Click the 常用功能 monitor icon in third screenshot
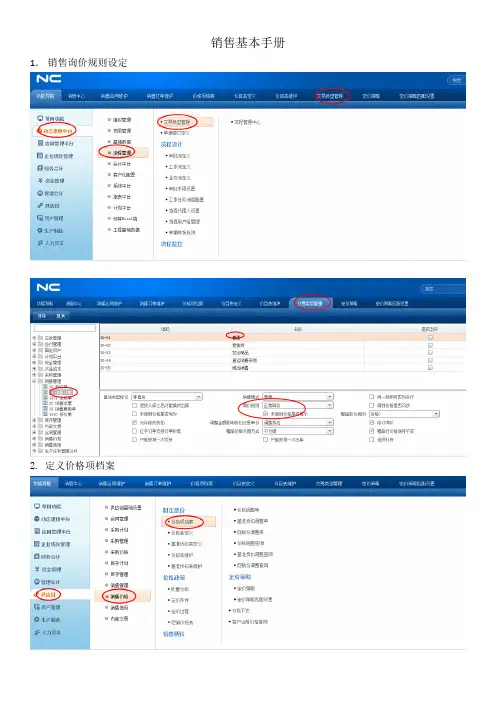 pos(37,506)
